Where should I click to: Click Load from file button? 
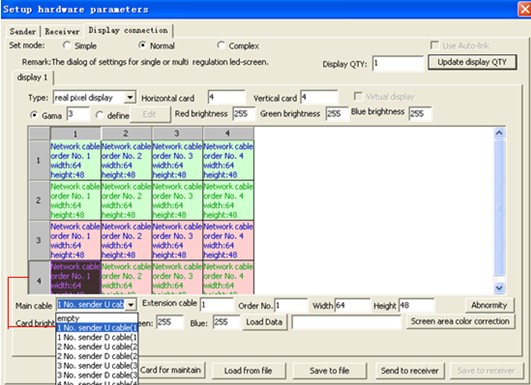click(x=248, y=371)
